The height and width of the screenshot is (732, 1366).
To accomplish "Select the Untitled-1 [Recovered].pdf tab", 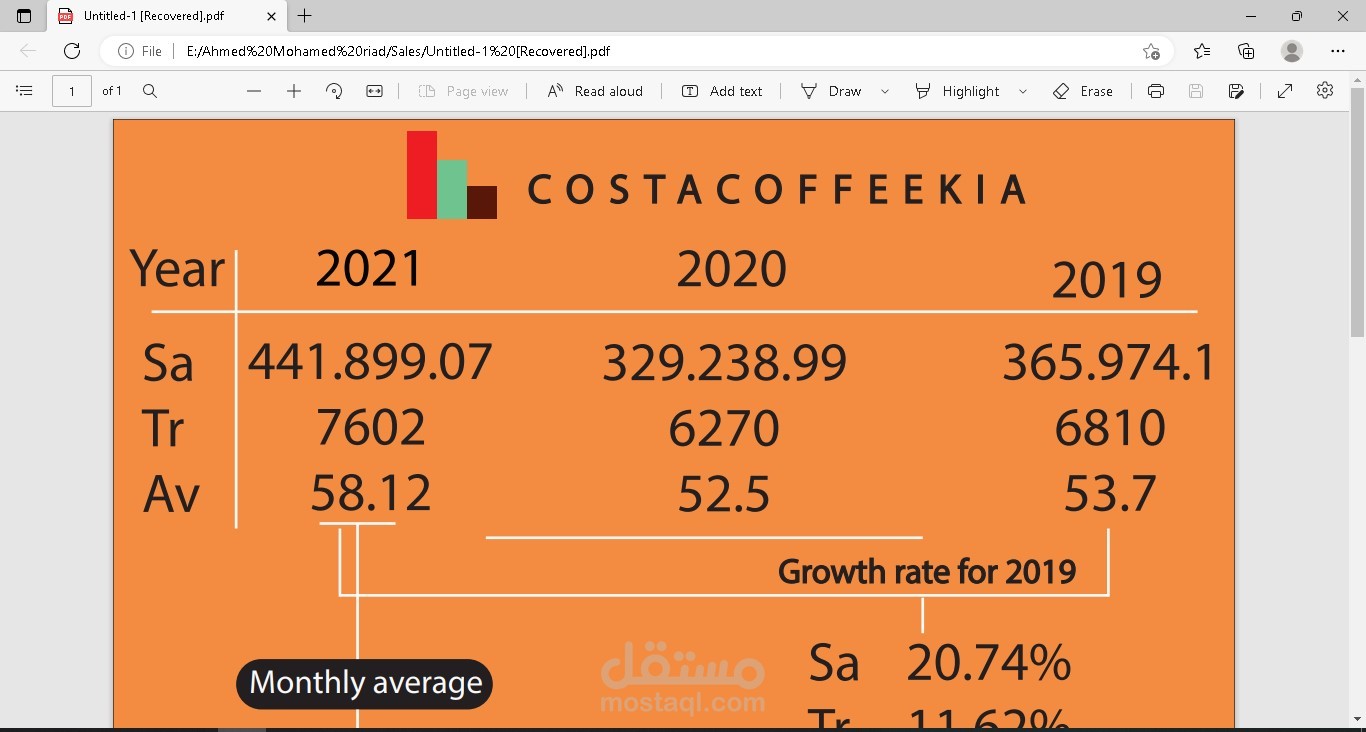I will (165, 16).
